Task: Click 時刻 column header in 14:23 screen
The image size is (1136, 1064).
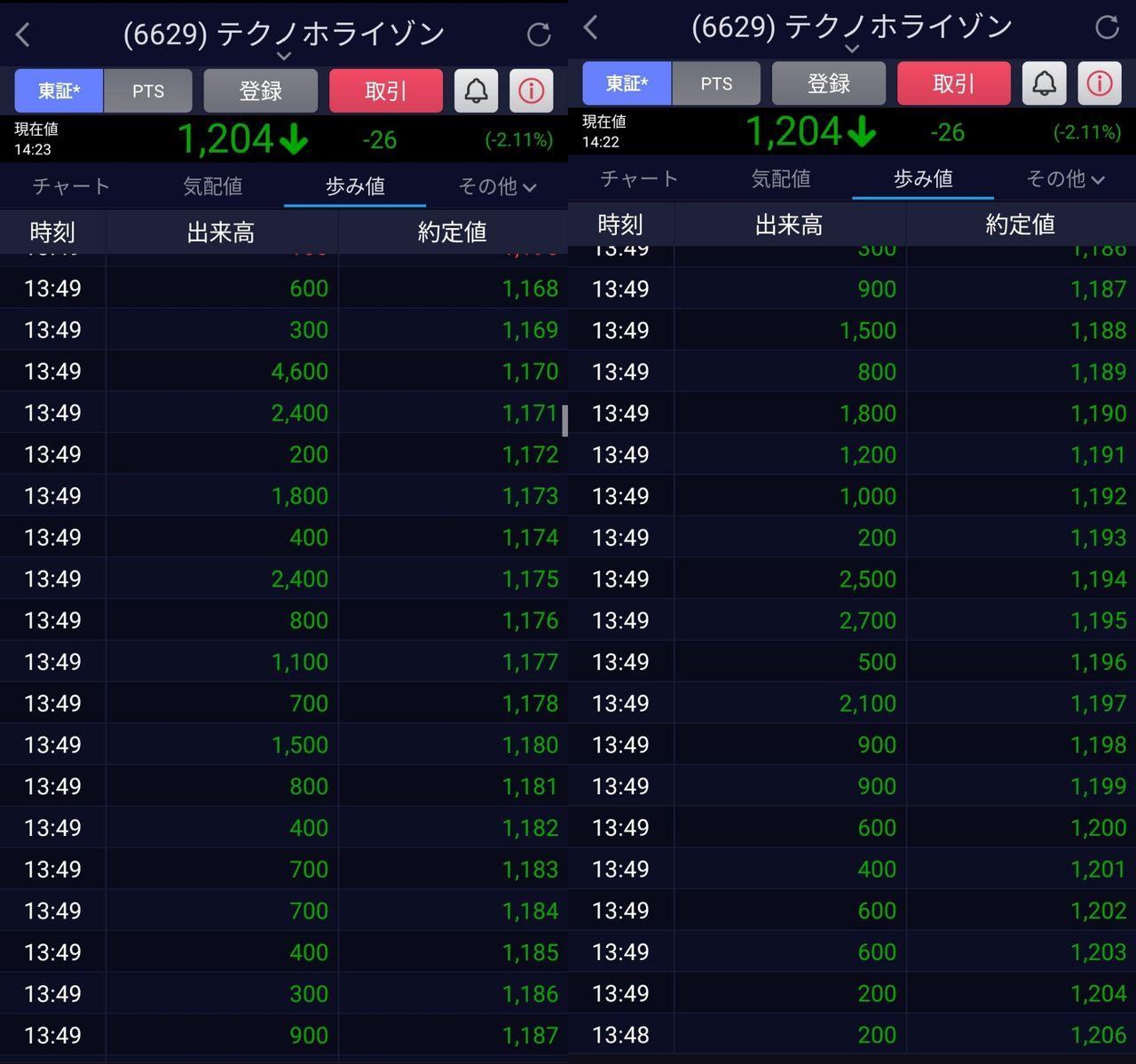Action: click(52, 233)
